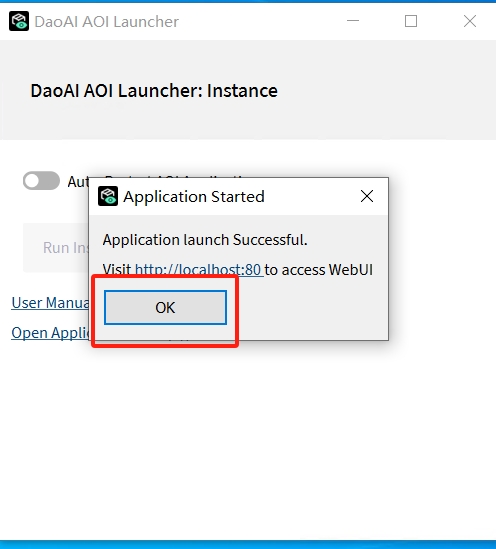Click the Auto Restart label beside the switch

[x=78, y=181]
